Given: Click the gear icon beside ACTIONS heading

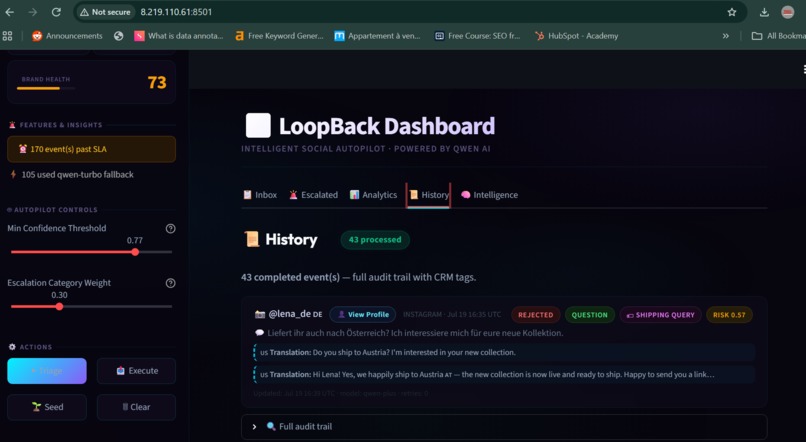Looking at the screenshot, I should tap(12, 347).
